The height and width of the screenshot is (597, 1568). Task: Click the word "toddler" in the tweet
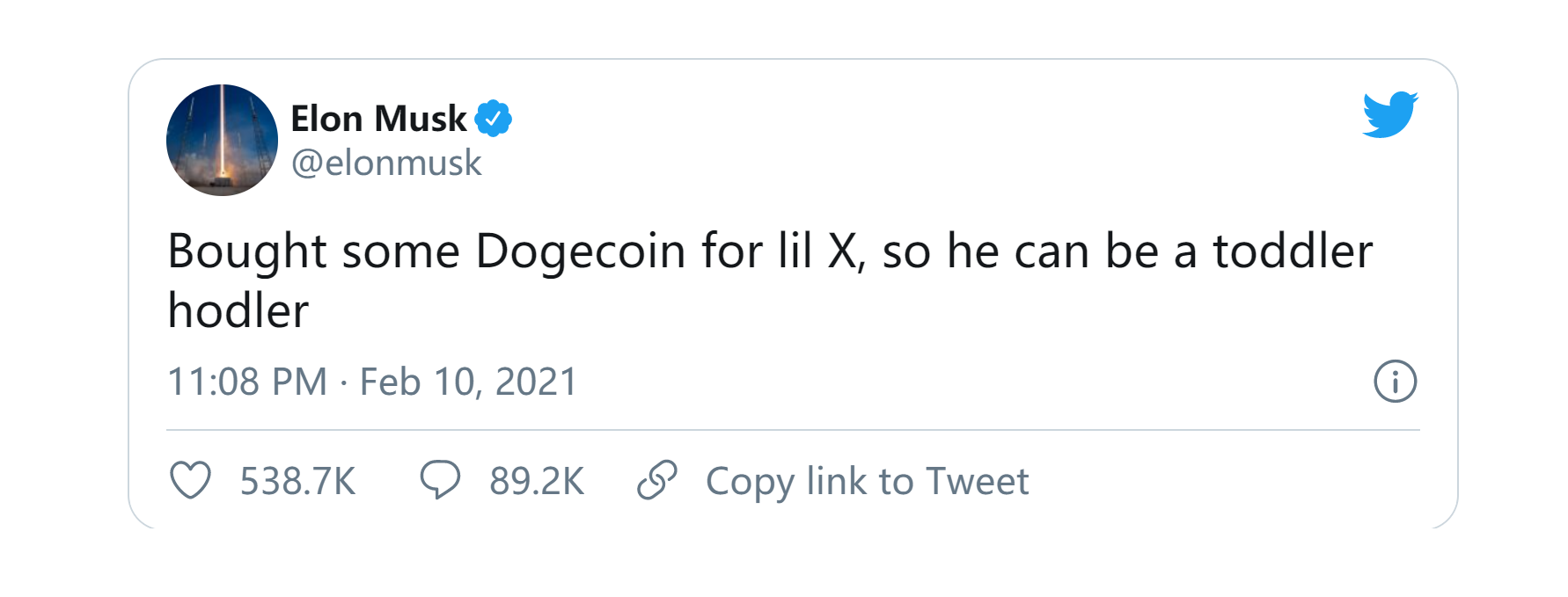(x=1293, y=251)
